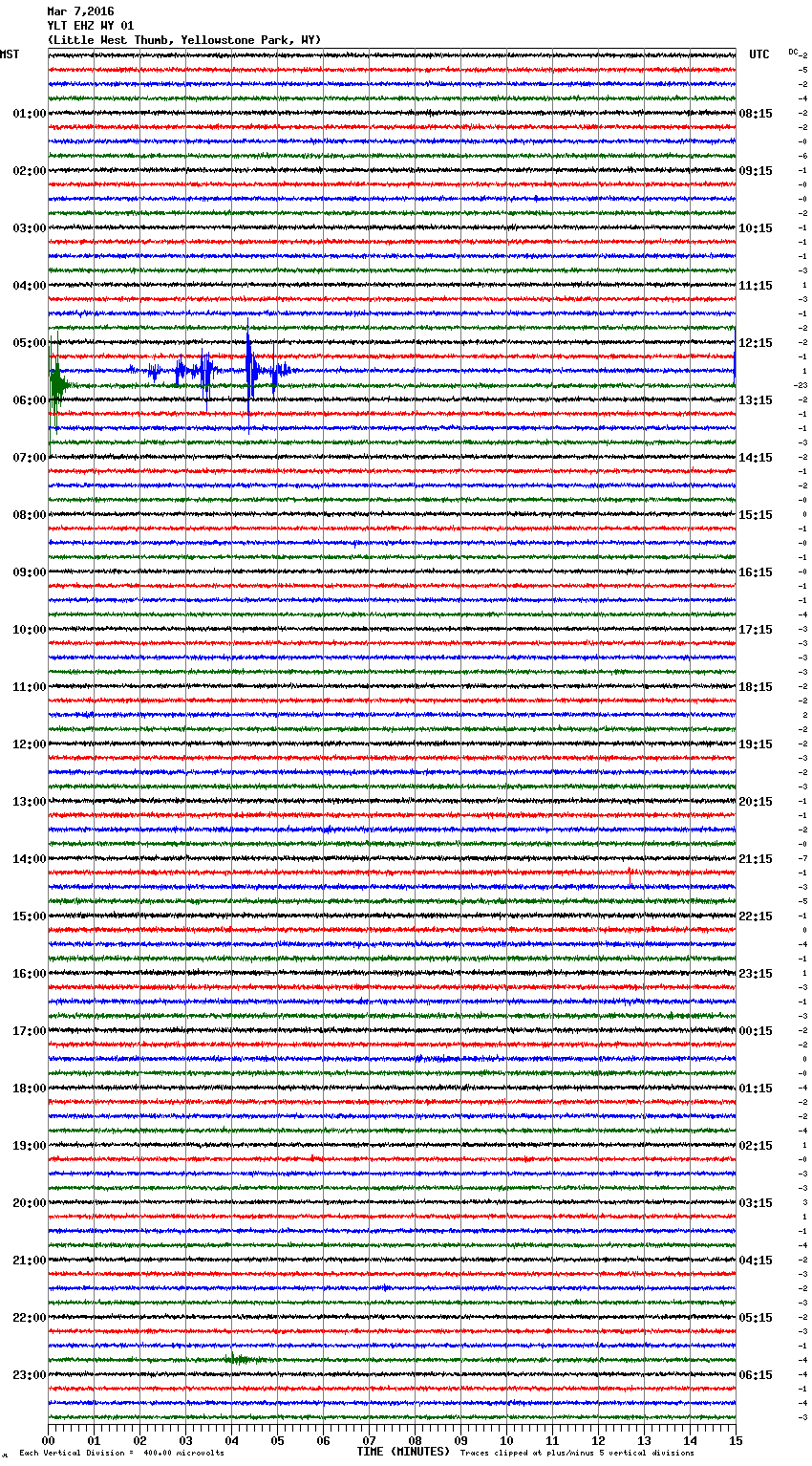Click the '19:15' UTC time label
The height and width of the screenshot is (1466, 812).
click(756, 744)
